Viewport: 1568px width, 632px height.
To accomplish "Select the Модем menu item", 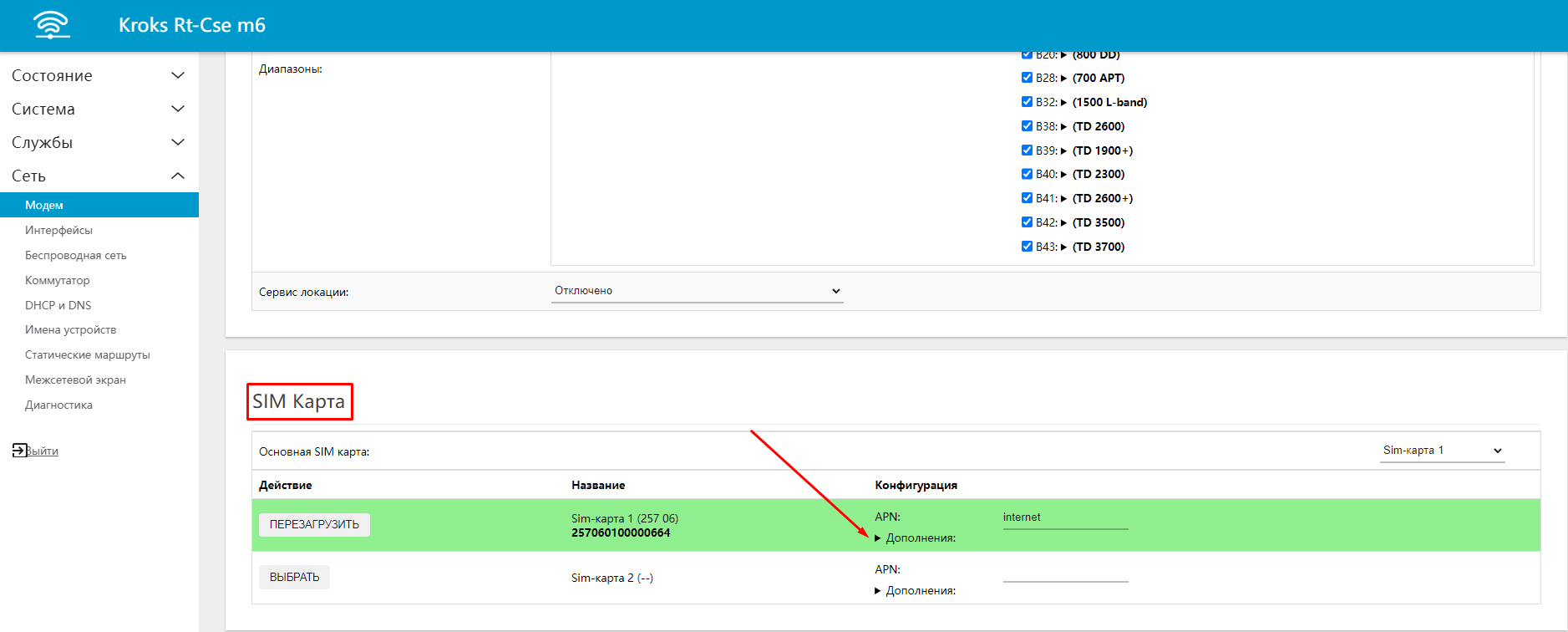I will click(99, 205).
